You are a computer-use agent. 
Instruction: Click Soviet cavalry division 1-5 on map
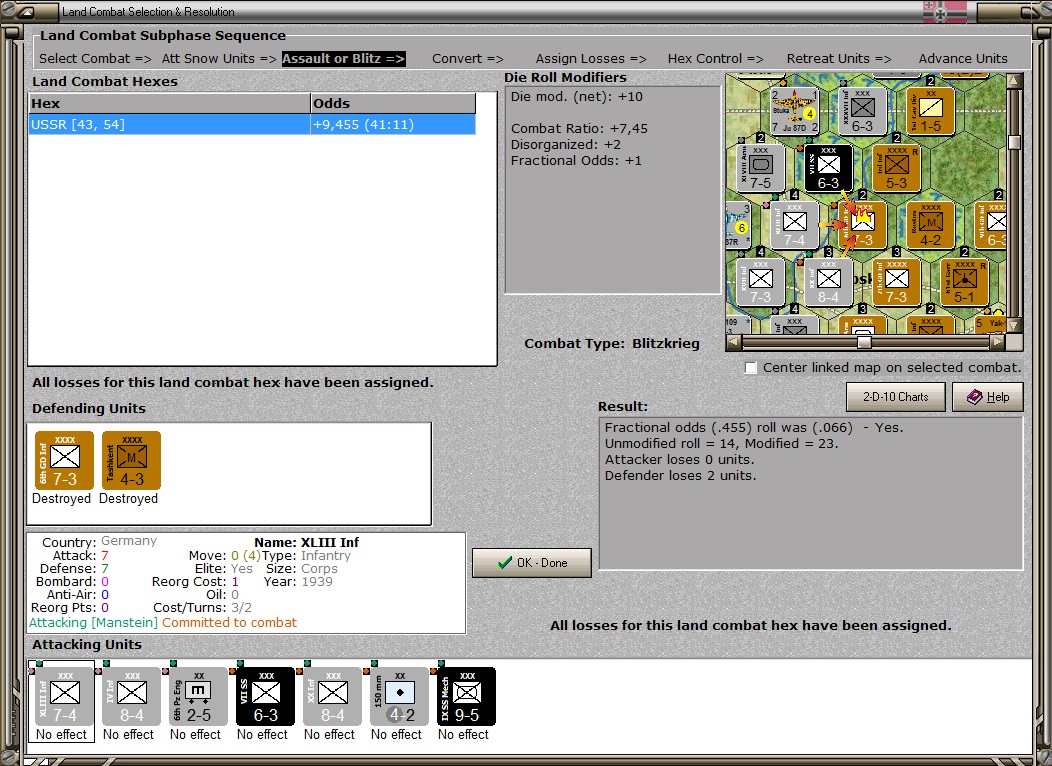click(x=930, y=111)
